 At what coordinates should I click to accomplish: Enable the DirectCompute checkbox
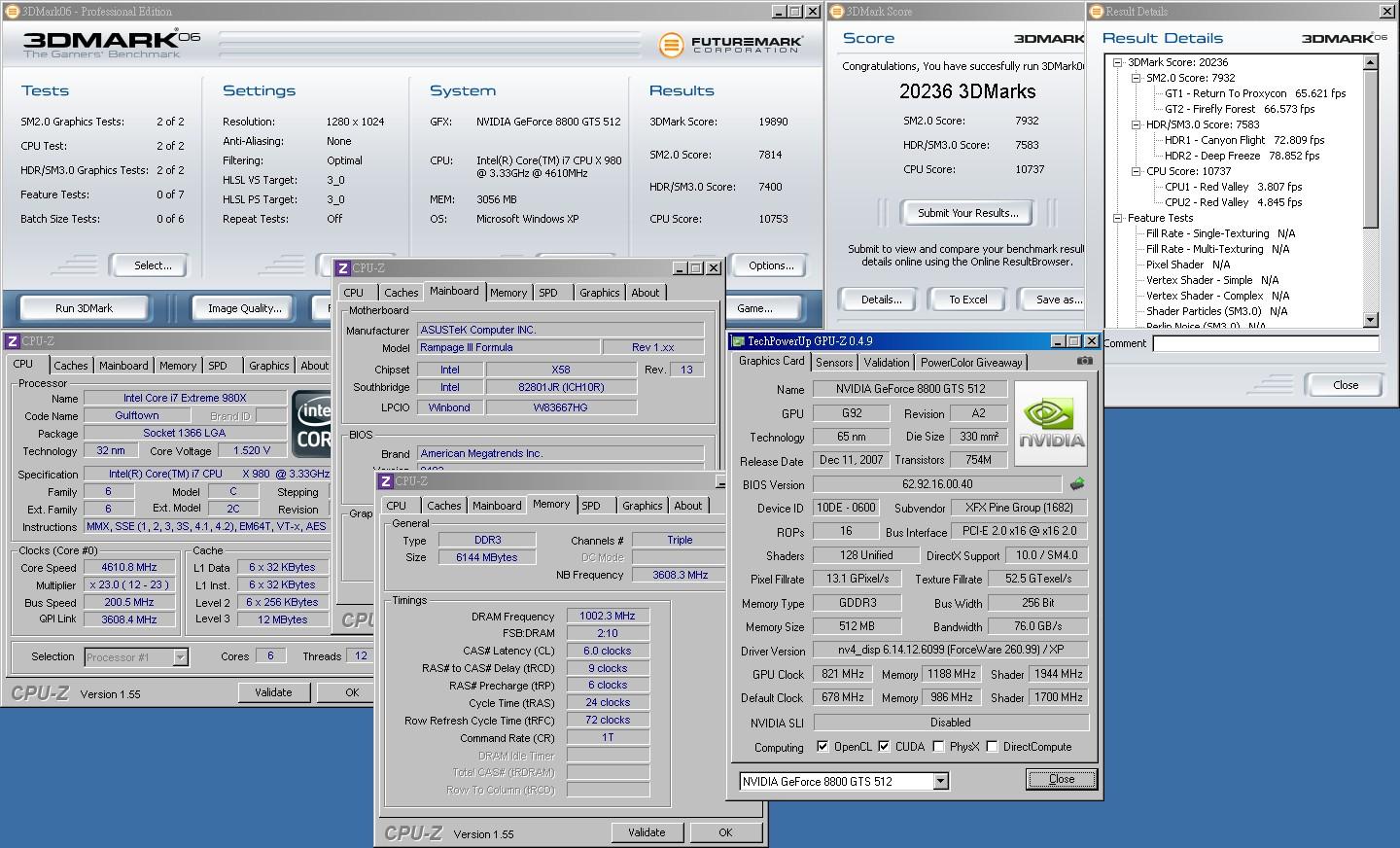tap(992, 747)
